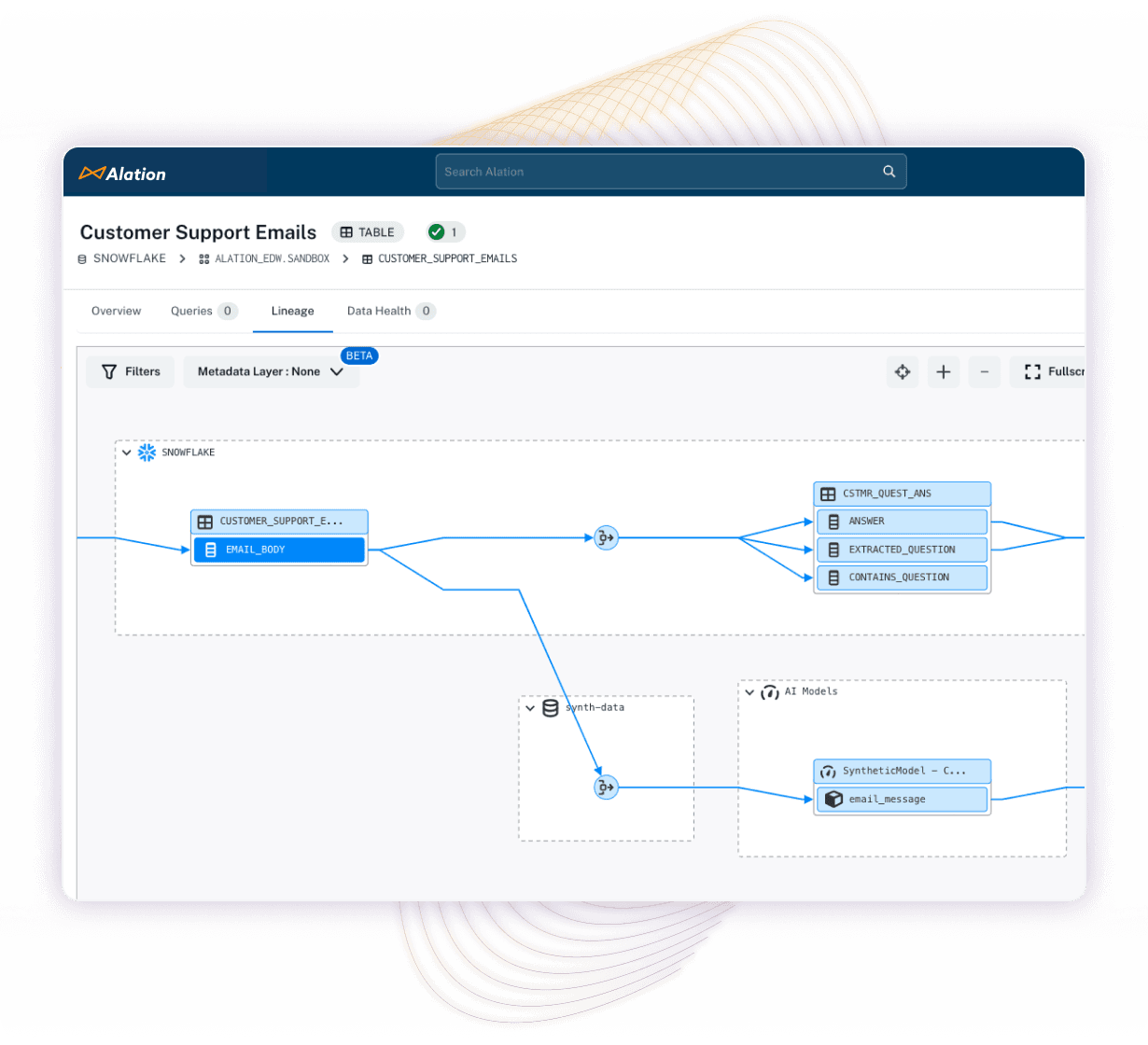This screenshot has height=1045, width=1148.
Task: Select the transformation node feeding CSTMR_QUEST_ANS
Action: 606,537
